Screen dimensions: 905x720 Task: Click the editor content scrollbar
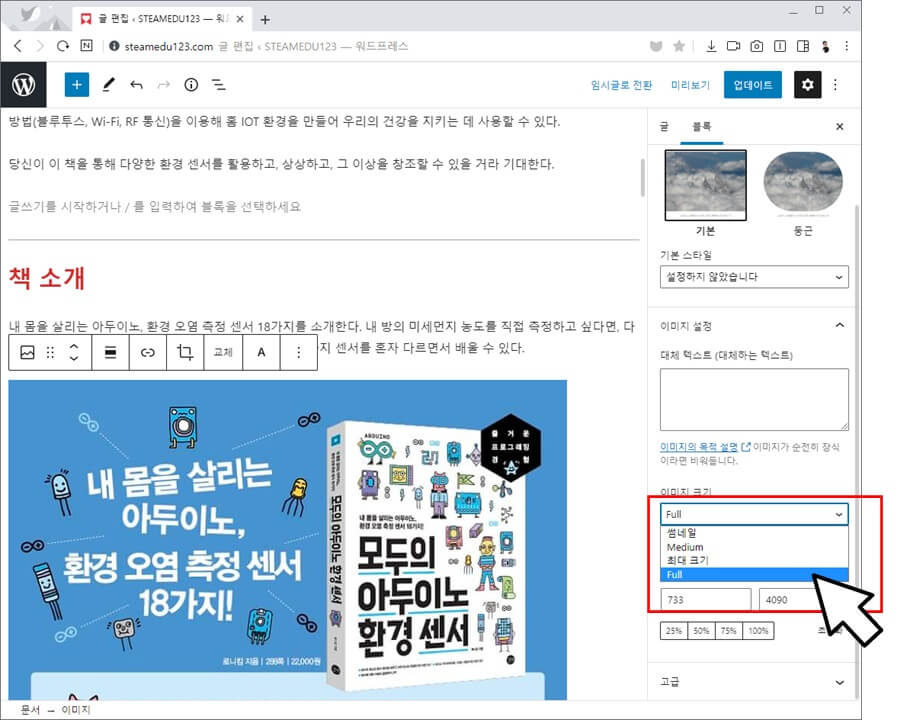pos(642,178)
